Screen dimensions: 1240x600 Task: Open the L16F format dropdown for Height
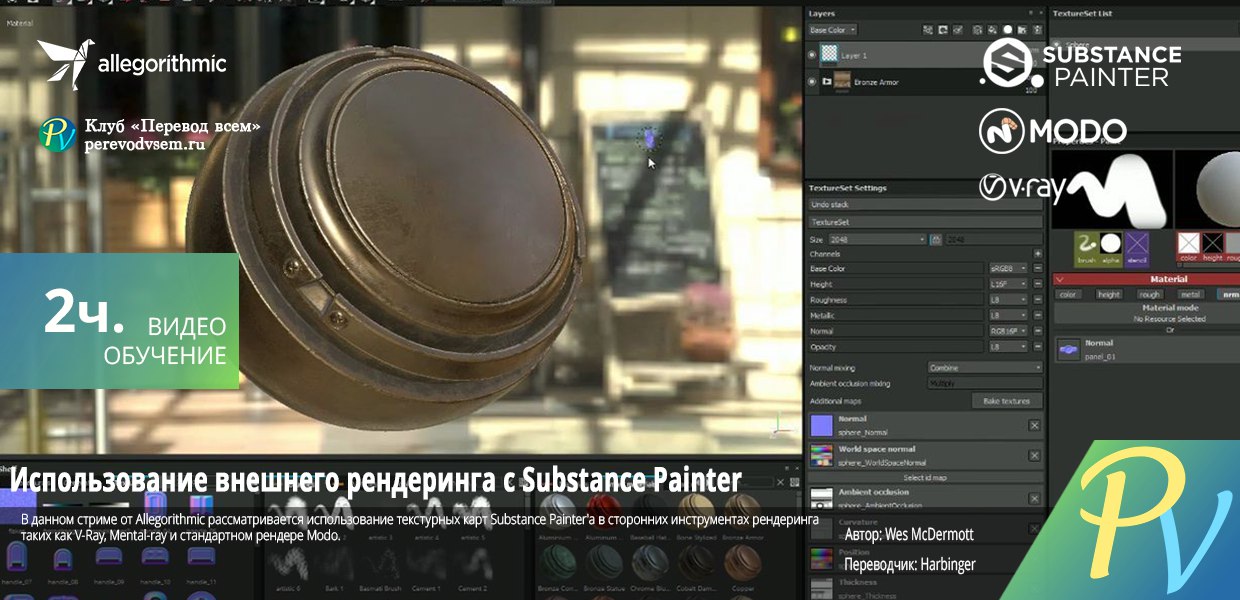(1008, 284)
